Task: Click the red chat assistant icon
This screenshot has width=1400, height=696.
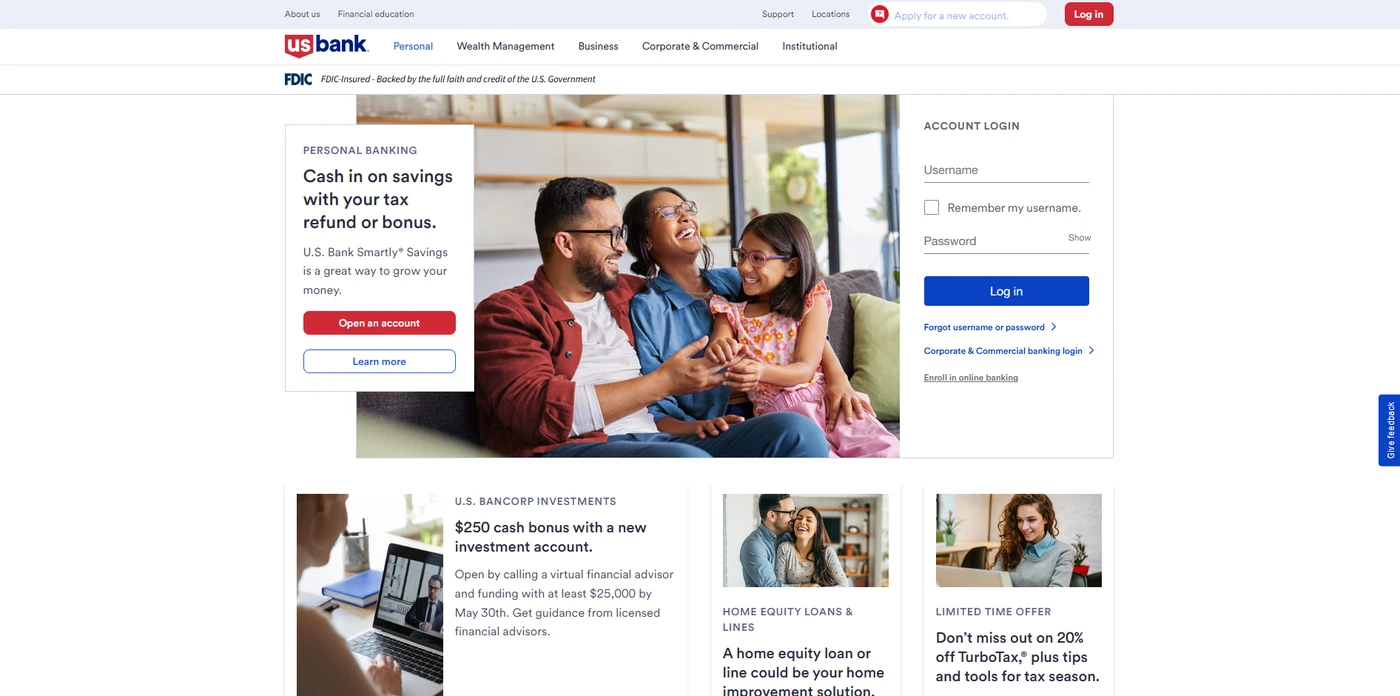Action: pos(880,14)
